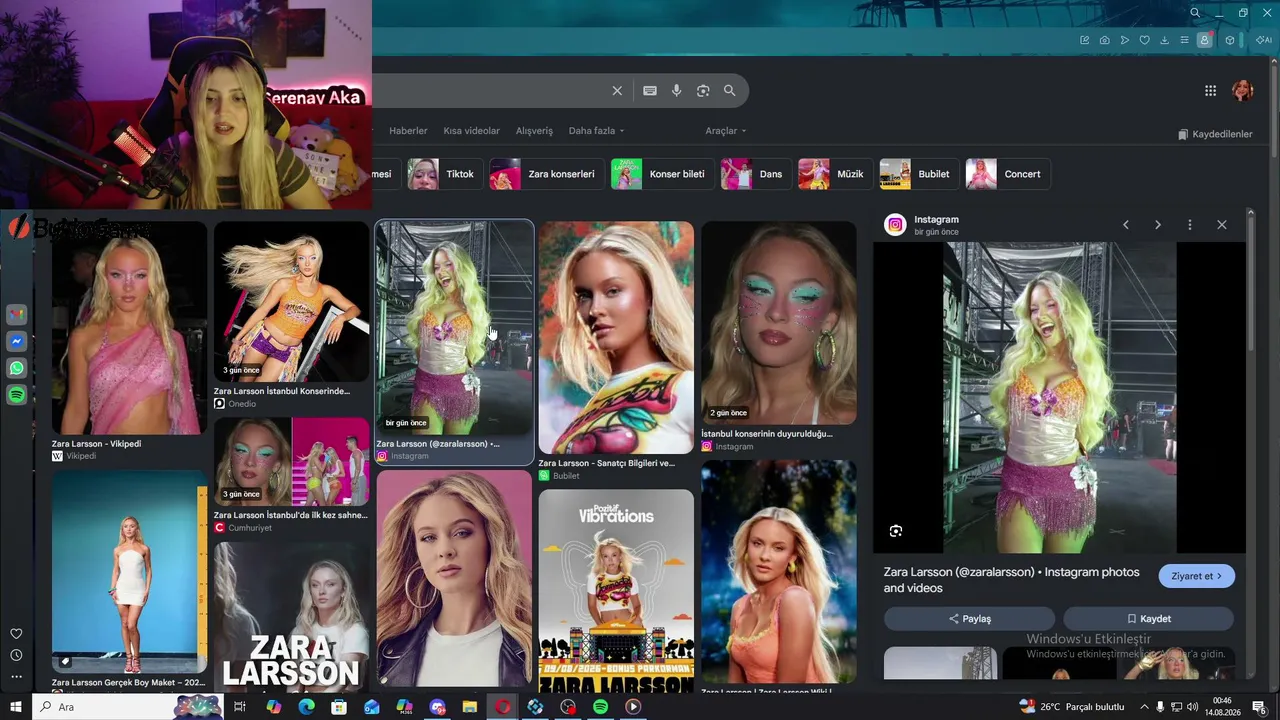This screenshot has width=1280, height=720.
Task: Open Spotify in the Opera sidebar
Action: [x=16, y=395]
